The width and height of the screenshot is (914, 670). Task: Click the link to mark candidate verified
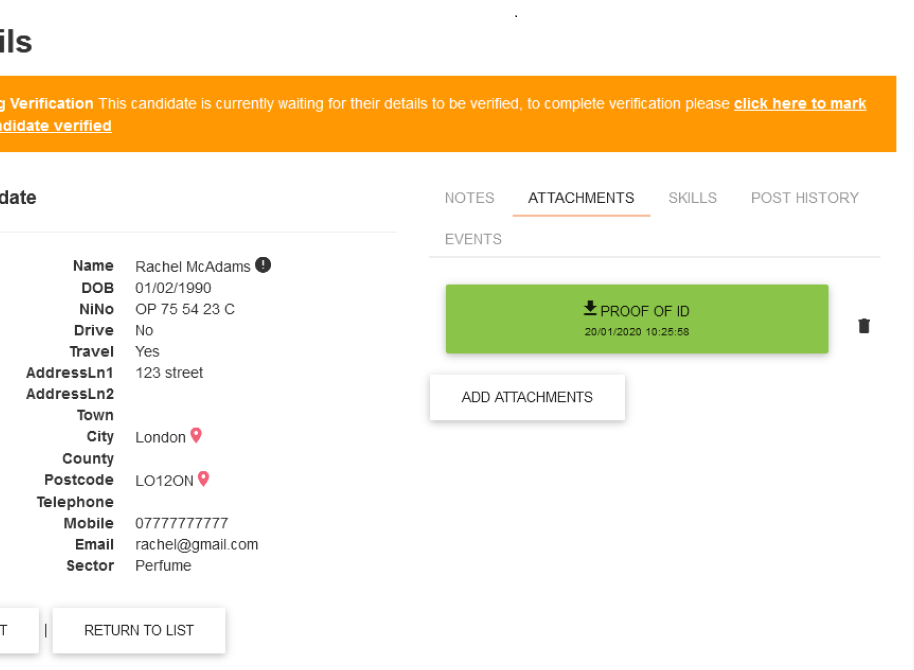(799, 104)
